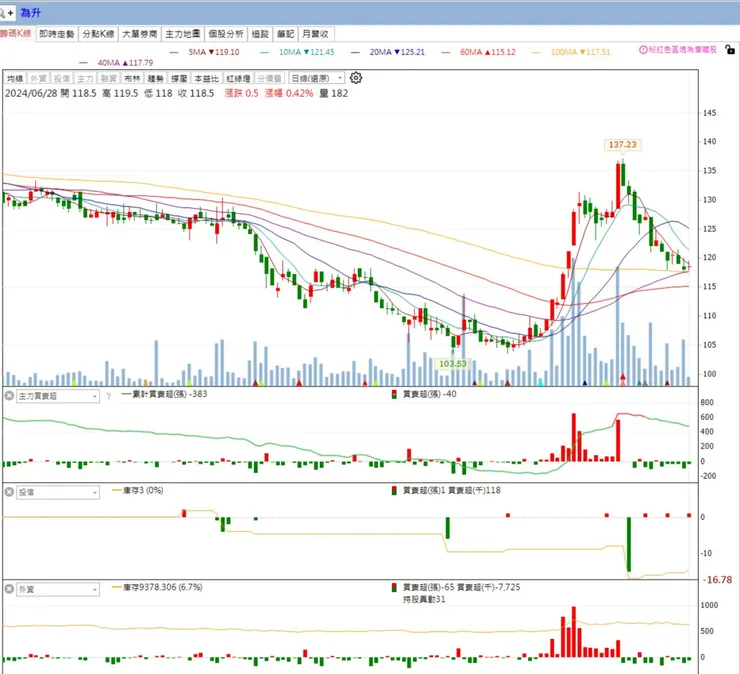Toggle the 撐壓 support-resistance overlay
The image size is (740, 674).
tap(179, 78)
